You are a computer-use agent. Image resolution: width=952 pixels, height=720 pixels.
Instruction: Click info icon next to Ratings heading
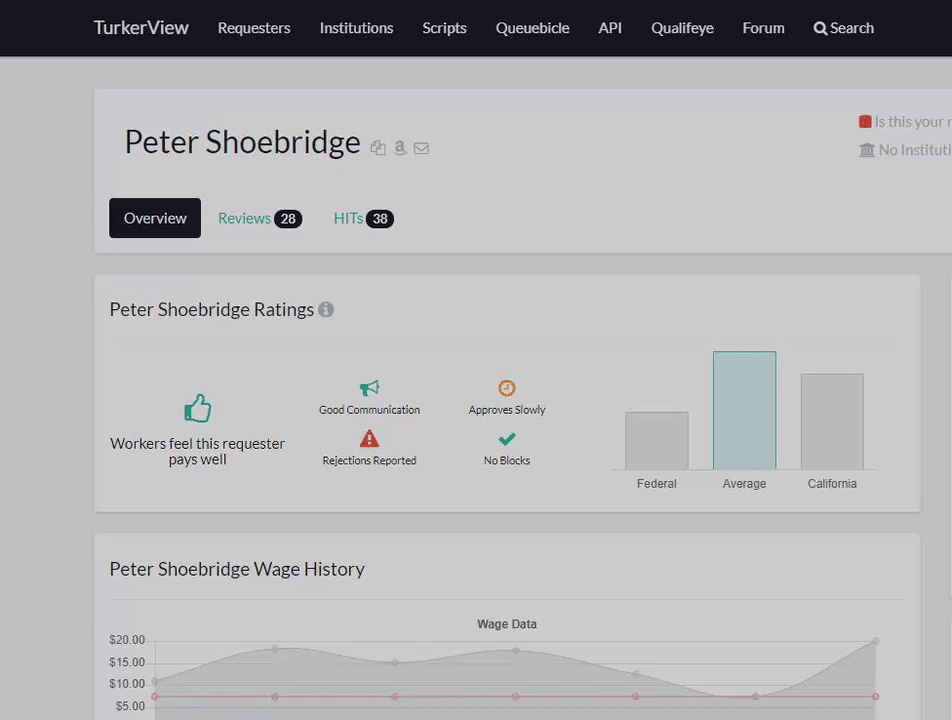tap(326, 310)
